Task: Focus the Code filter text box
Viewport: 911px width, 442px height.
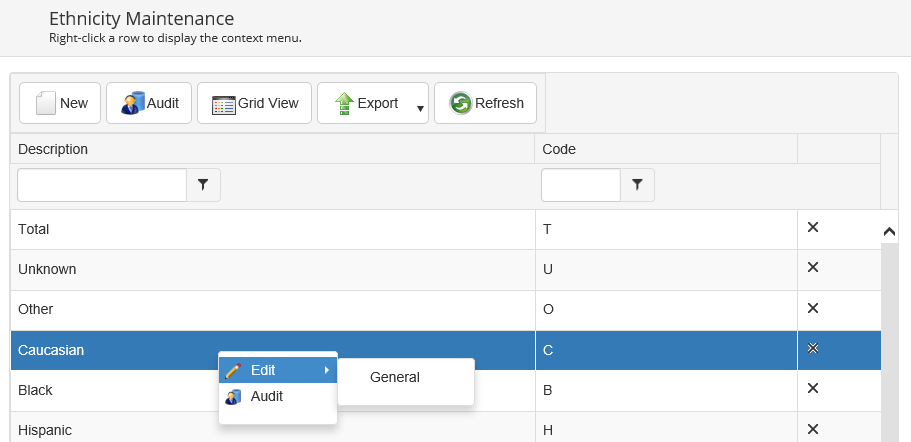Action: coord(580,185)
